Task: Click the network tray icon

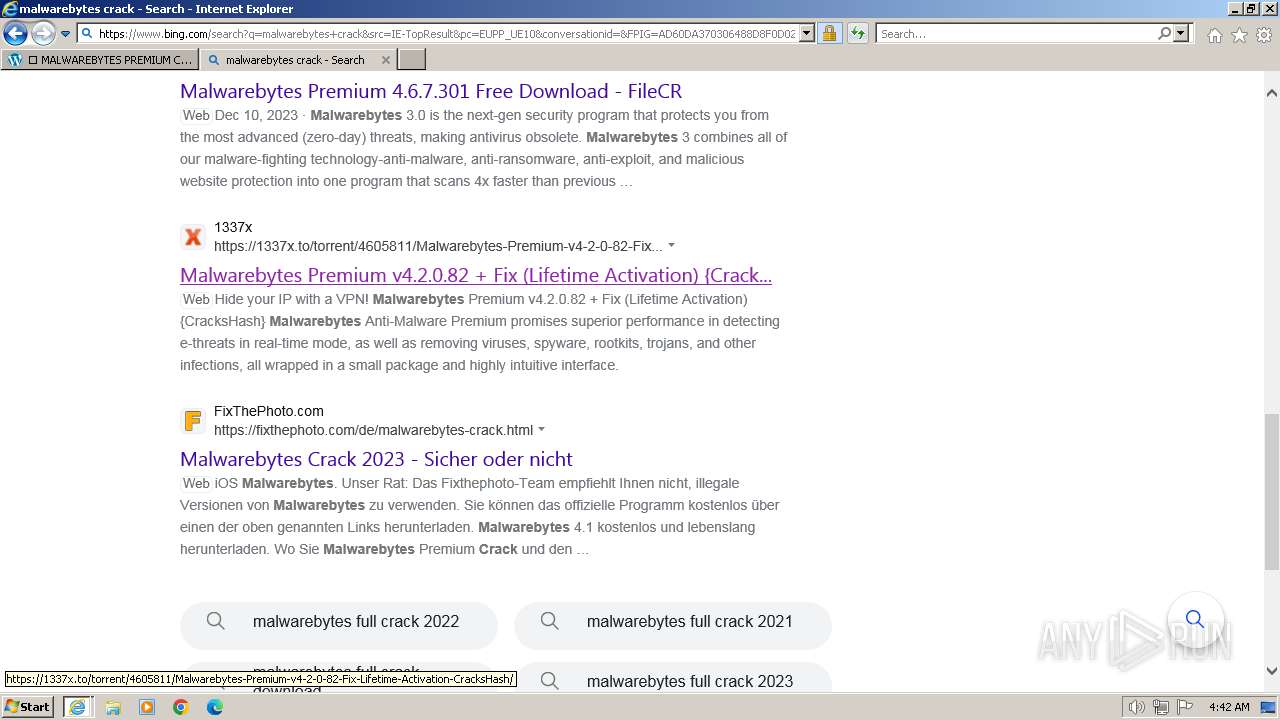Action: (1161, 707)
